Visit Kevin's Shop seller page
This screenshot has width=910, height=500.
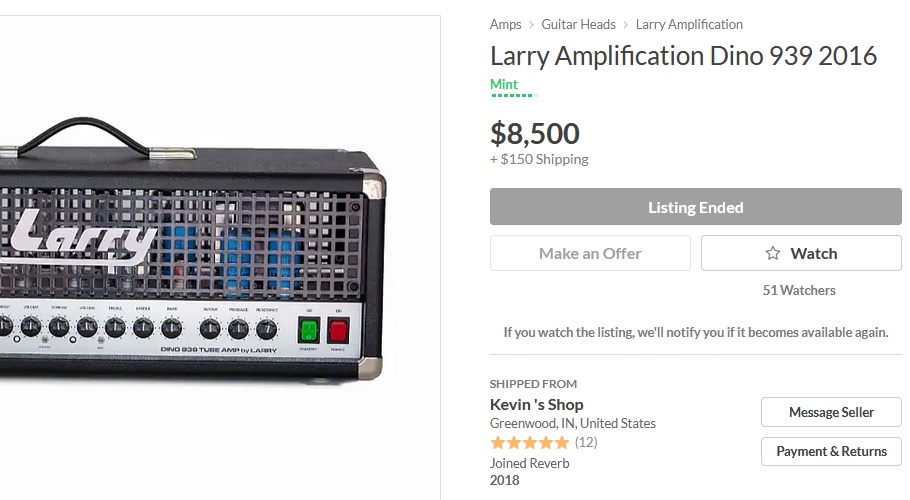[x=536, y=405]
